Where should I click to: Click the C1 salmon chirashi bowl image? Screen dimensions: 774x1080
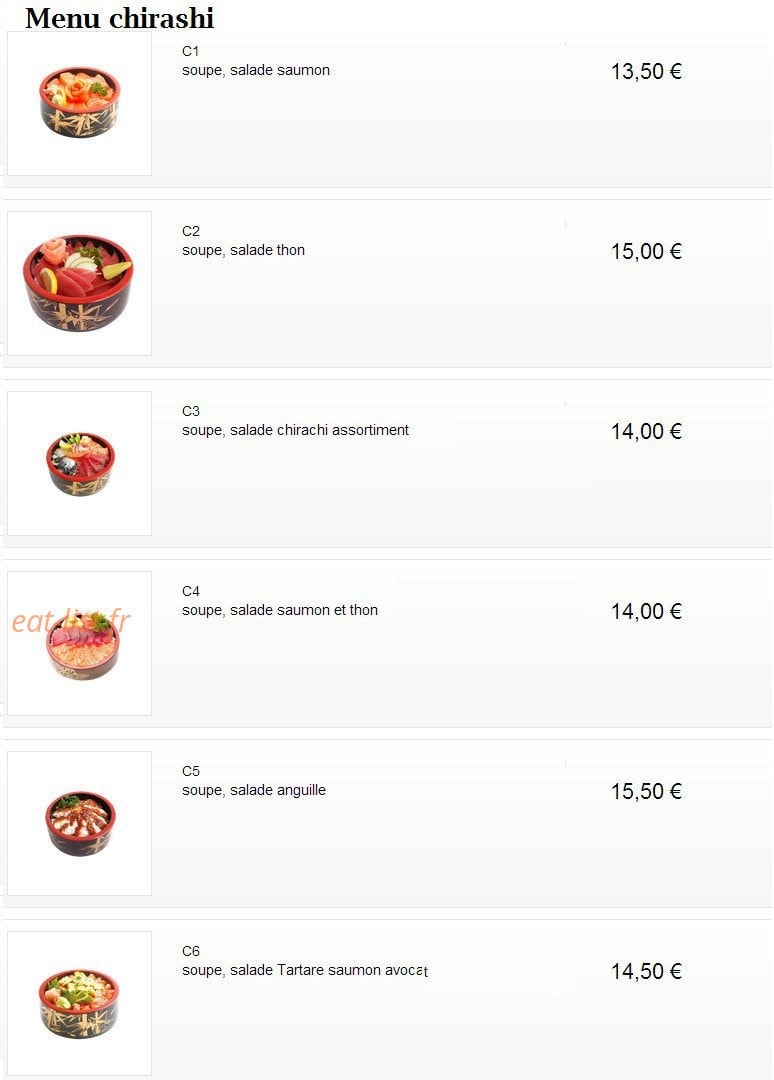point(79,103)
